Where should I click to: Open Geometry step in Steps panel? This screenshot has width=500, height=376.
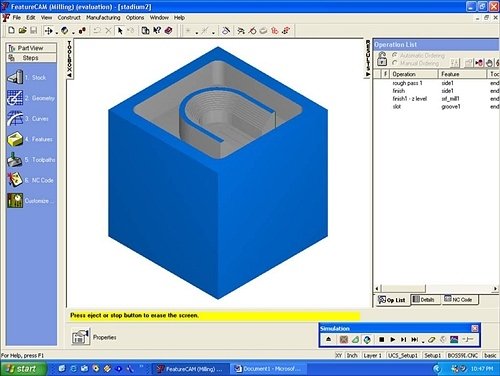(x=30, y=98)
